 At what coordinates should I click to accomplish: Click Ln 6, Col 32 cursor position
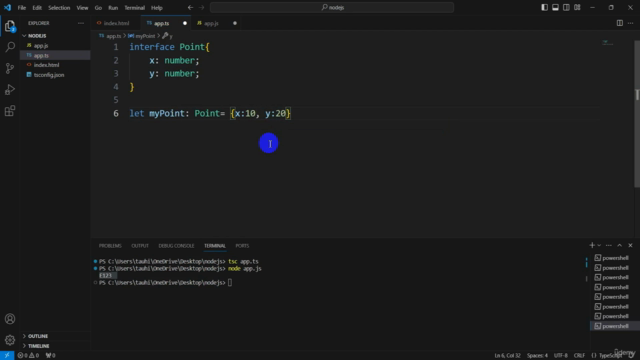[507, 356]
